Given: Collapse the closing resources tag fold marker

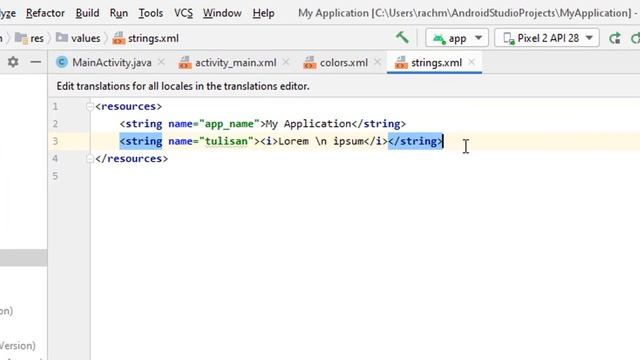Looking at the screenshot, I should [90, 159].
